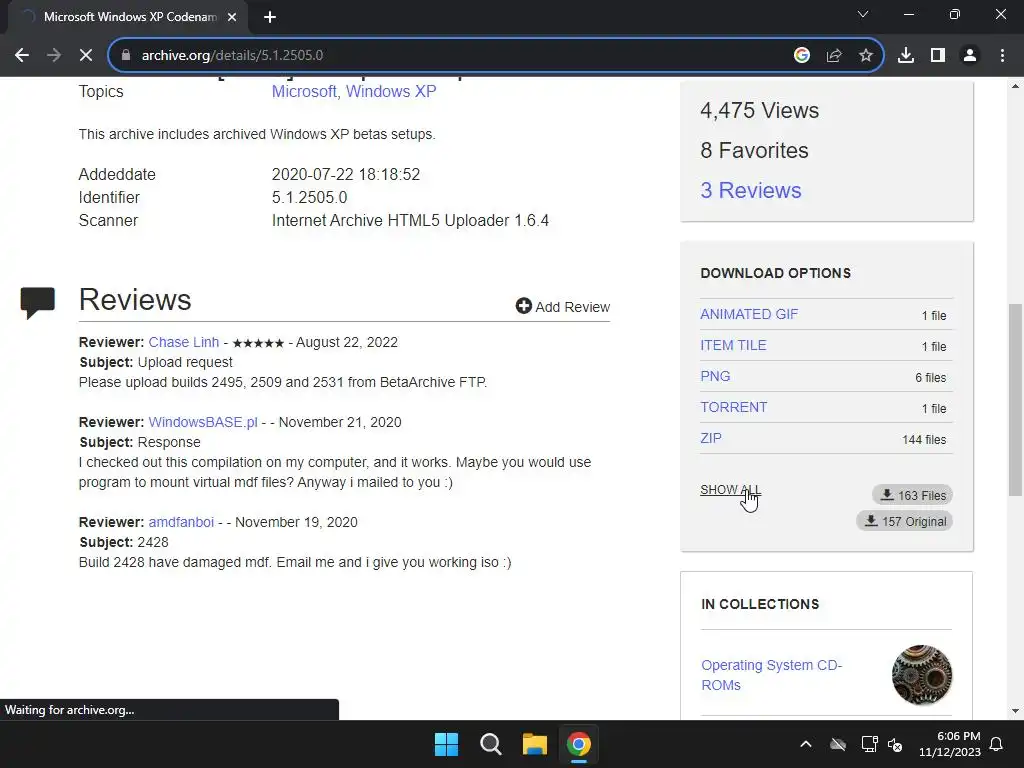
Task: Open Chrome three-dot menu
Action: pos(1002,56)
